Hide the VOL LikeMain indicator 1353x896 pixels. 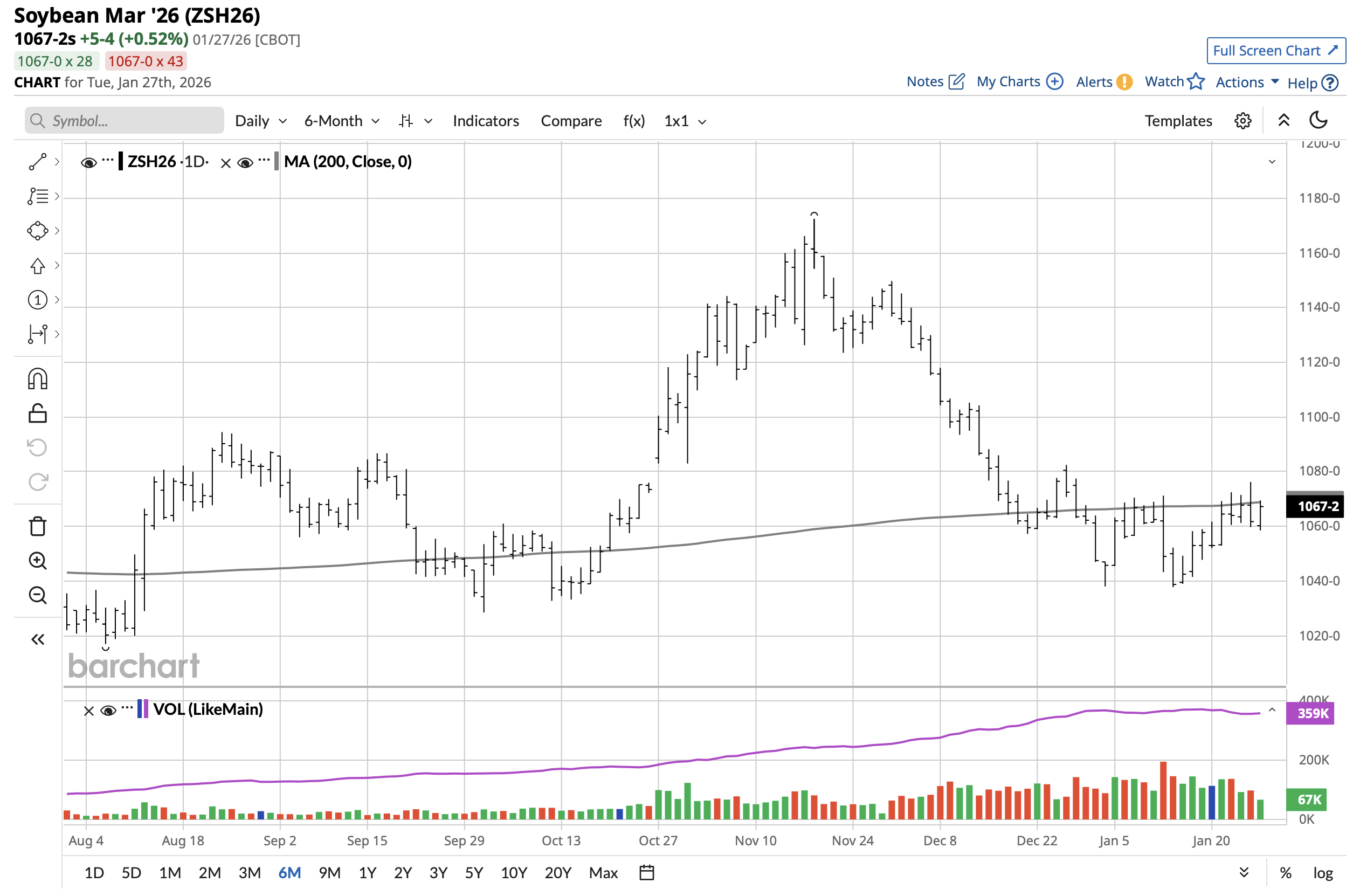coord(108,711)
